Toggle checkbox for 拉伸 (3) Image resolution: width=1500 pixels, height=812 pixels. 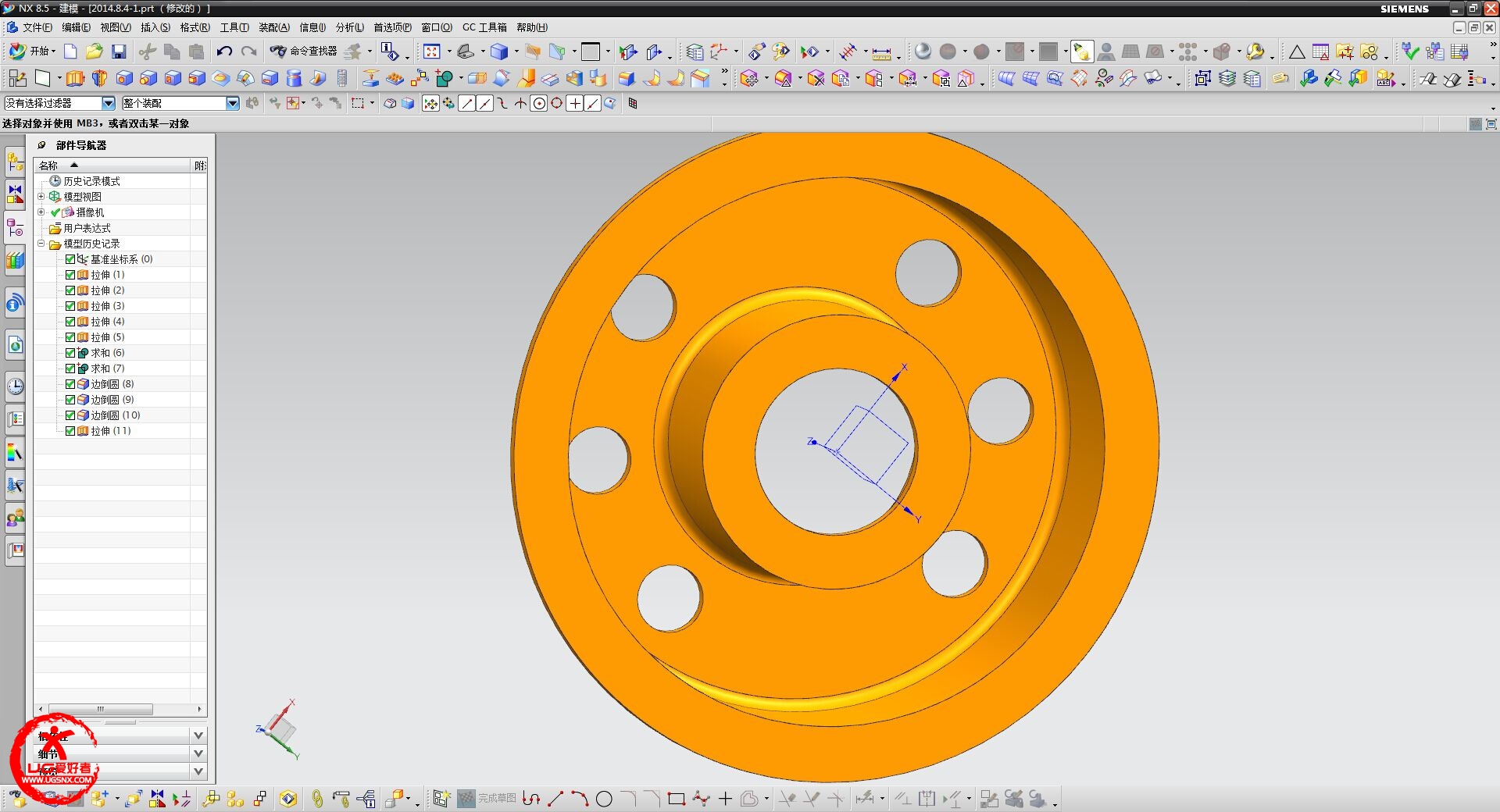70,306
